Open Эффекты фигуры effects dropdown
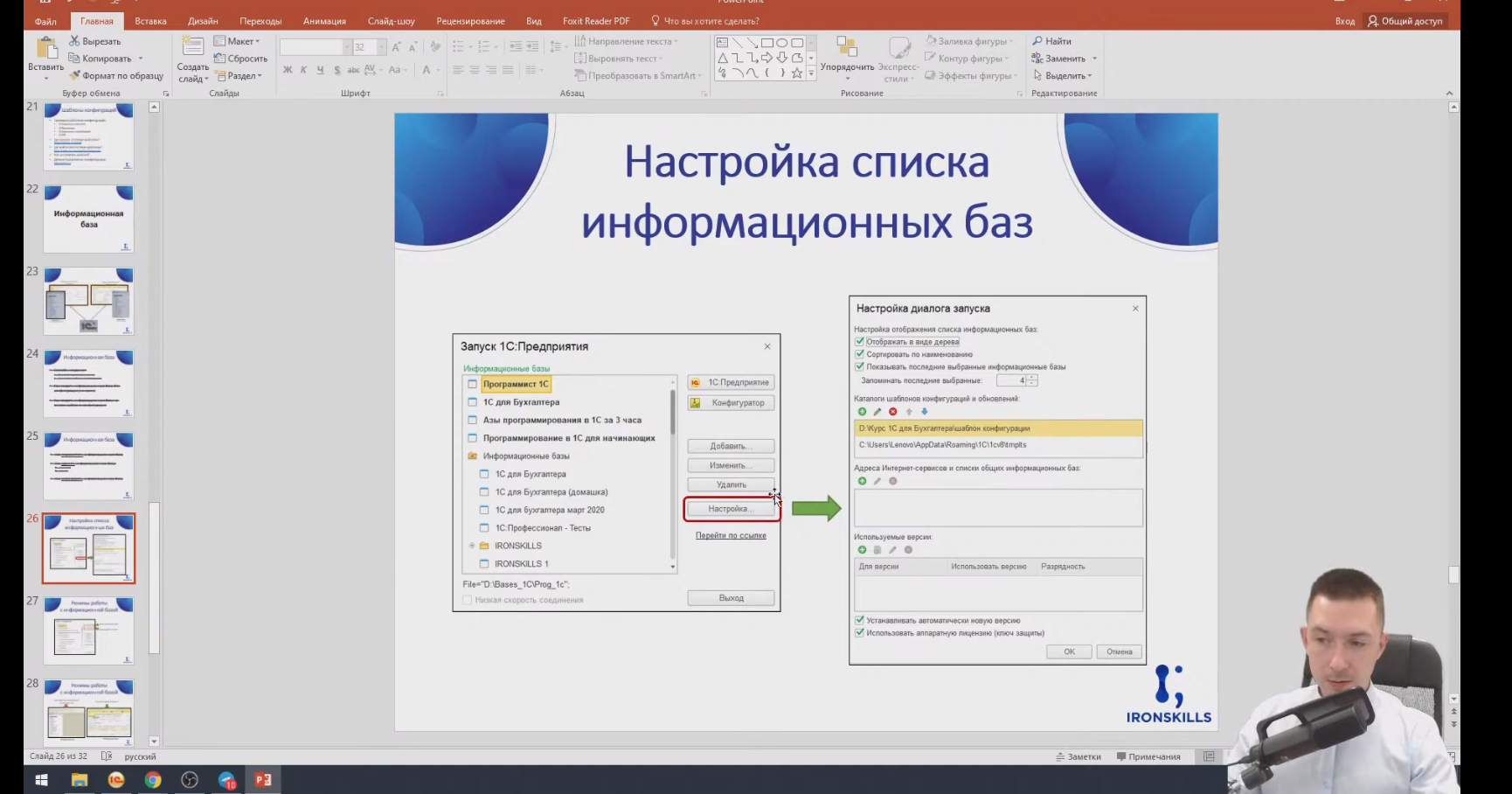Screen dimensions: 1512x794 point(971,76)
